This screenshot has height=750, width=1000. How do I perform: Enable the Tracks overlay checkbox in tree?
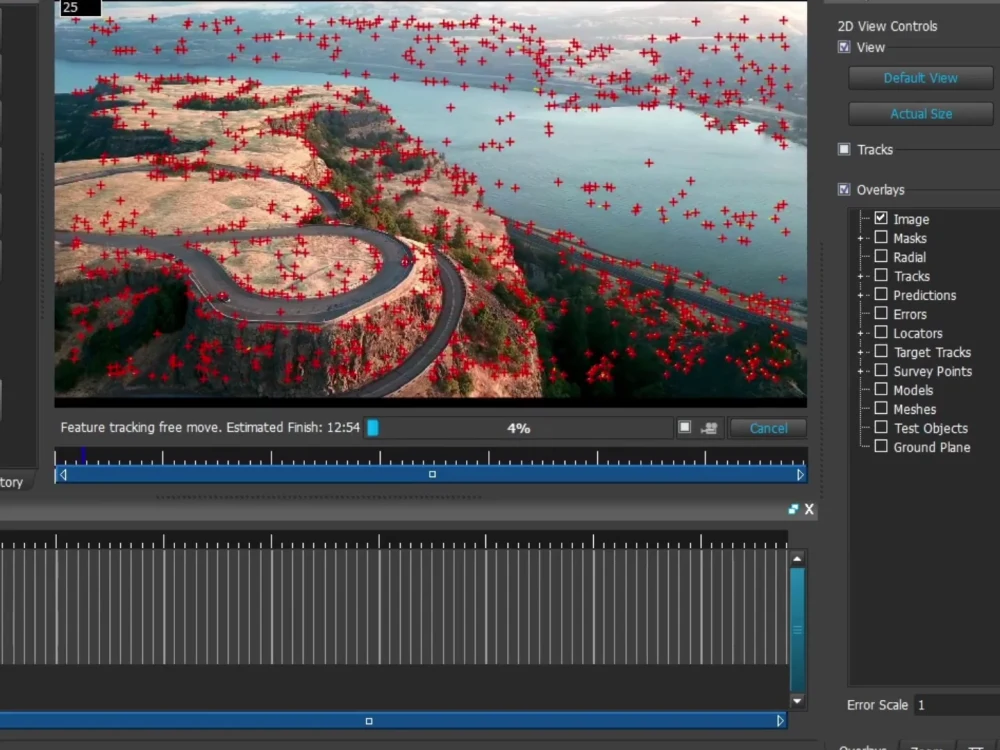[x=881, y=276]
